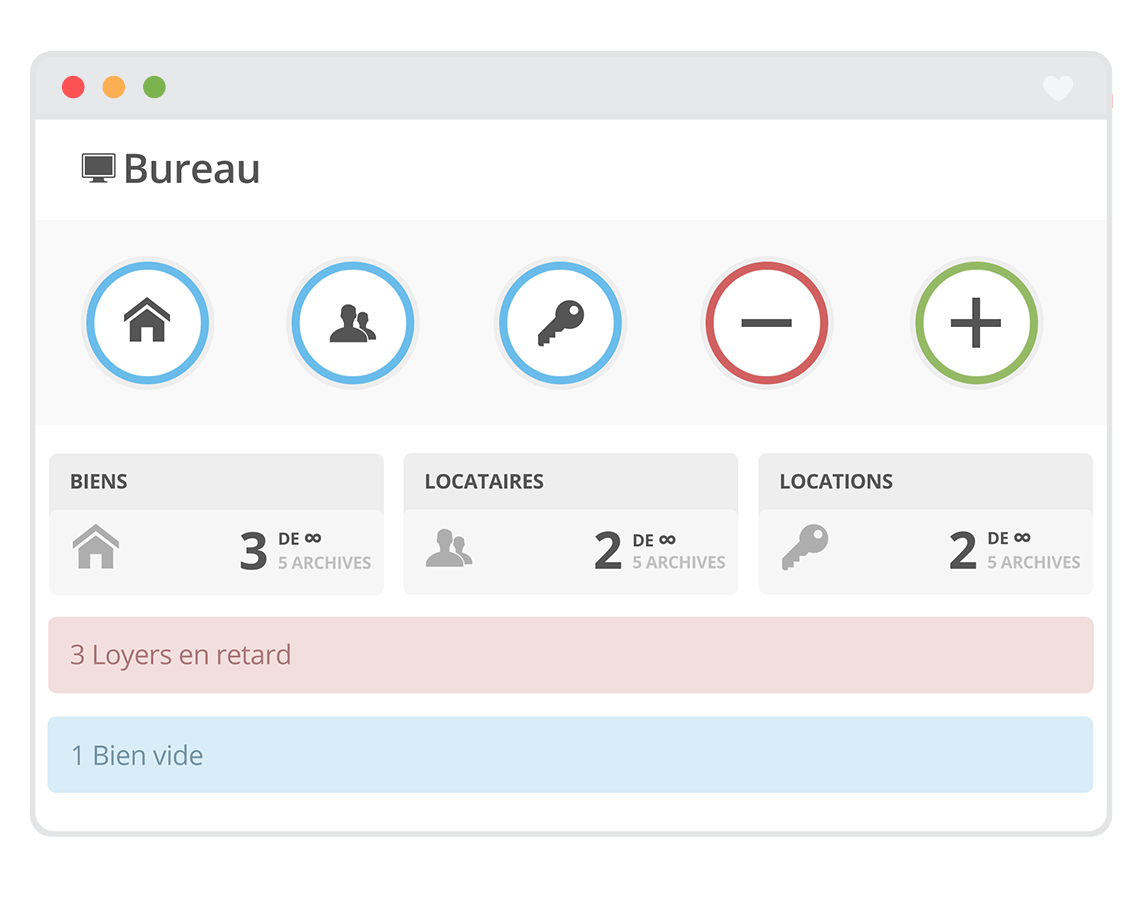Click the heart icon in title bar

[x=1057, y=89]
